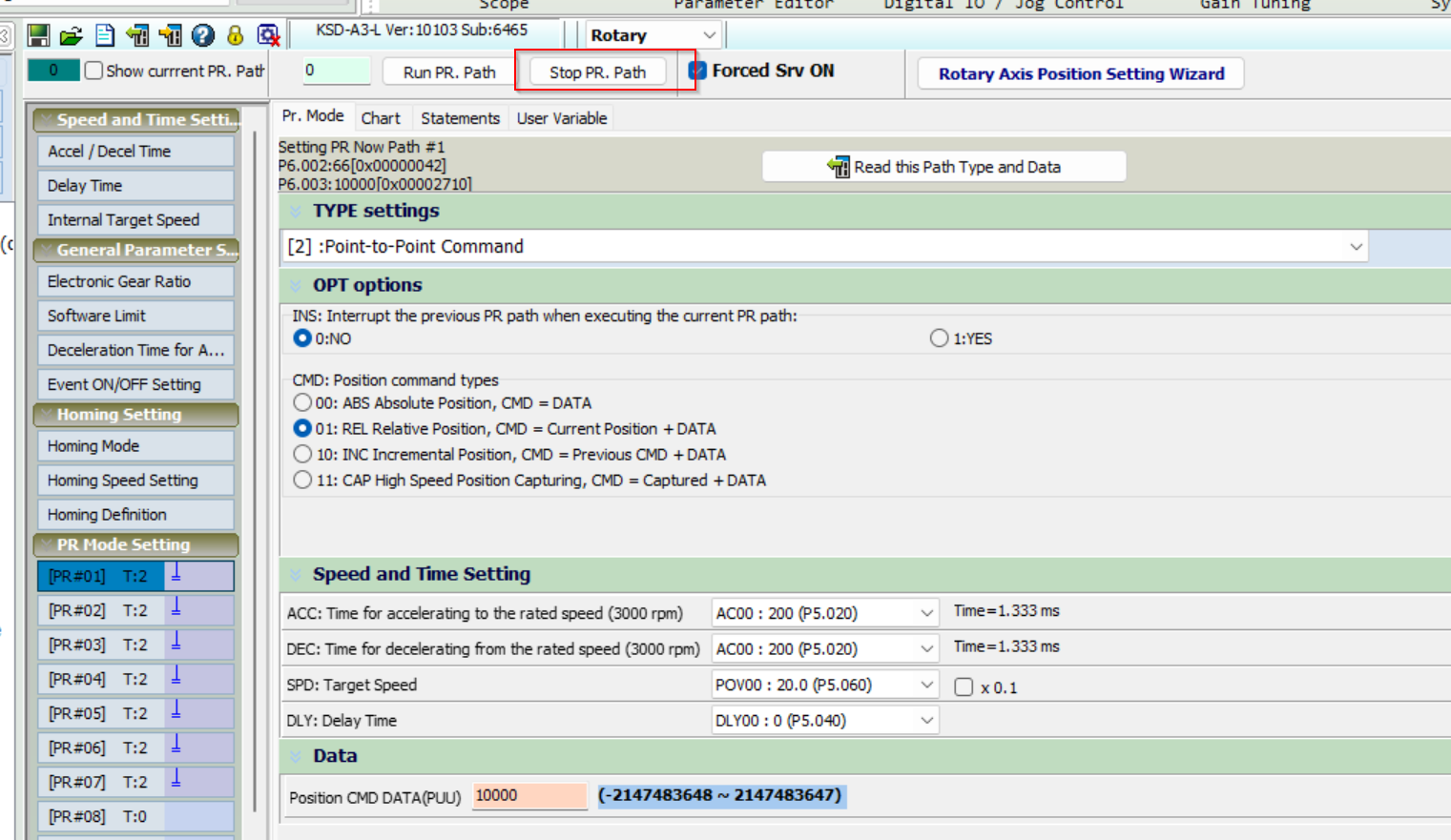Collapse the TYPE settings section

pyautogui.click(x=296, y=211)
